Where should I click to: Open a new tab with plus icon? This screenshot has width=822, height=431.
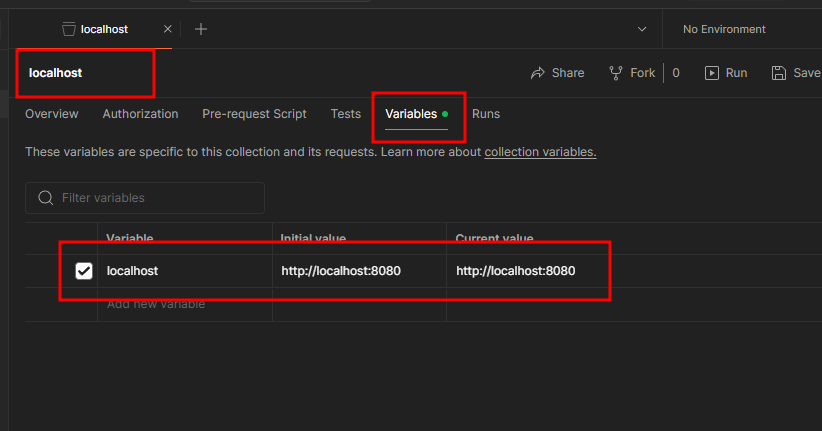(x=201, y=29)
